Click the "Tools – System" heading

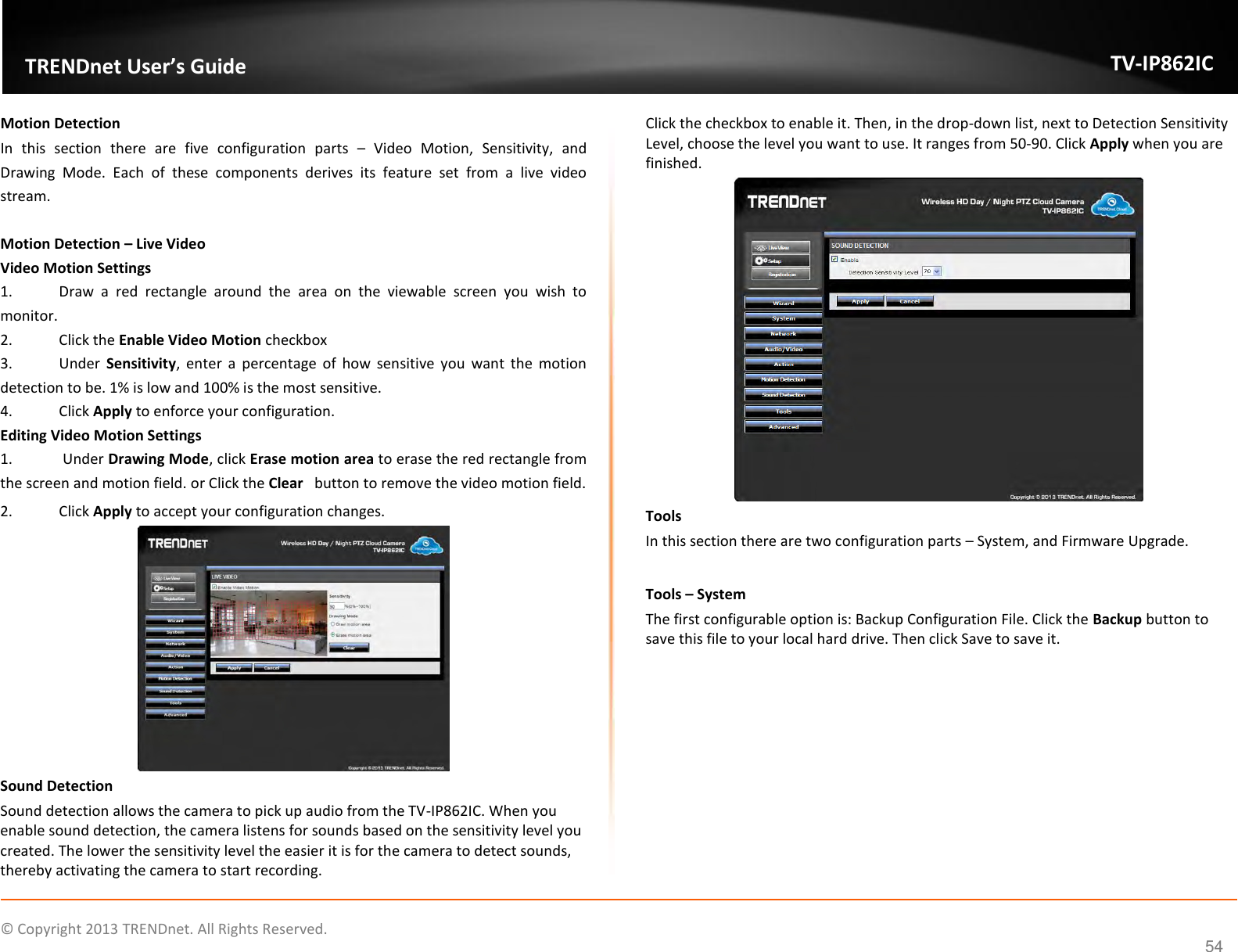tap(695, 594)
